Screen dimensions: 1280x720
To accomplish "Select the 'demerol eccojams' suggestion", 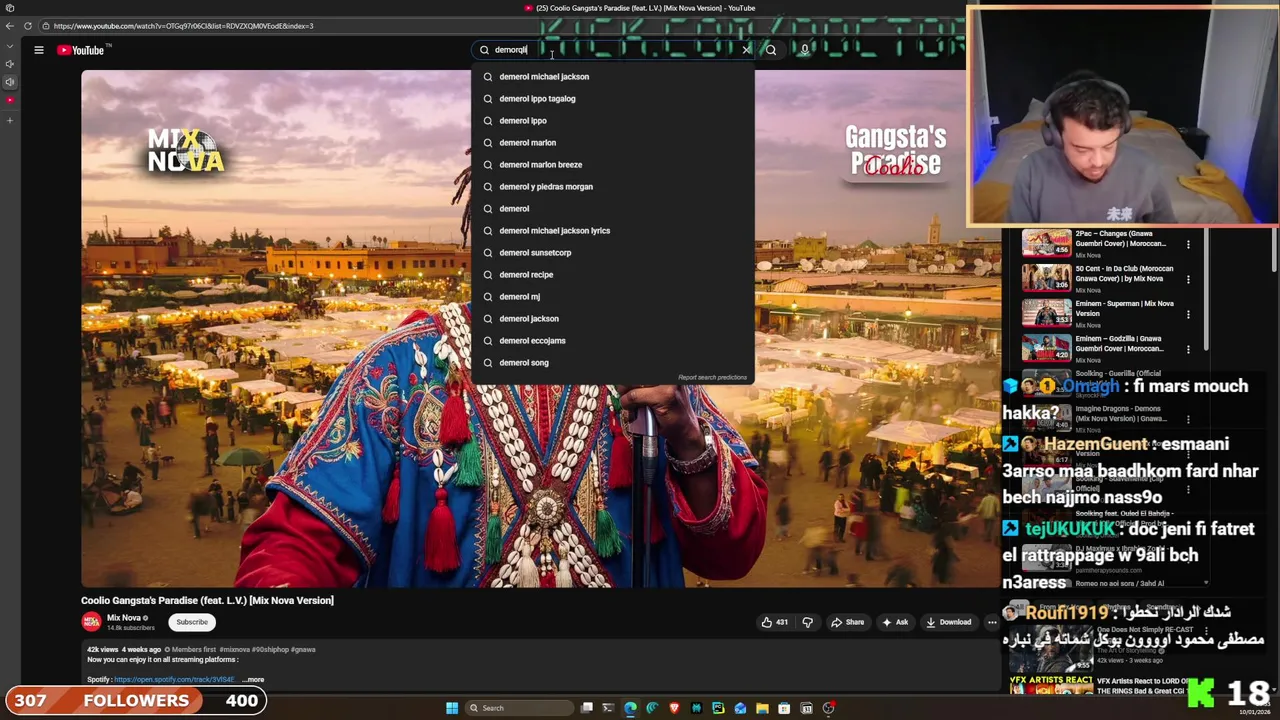I will pos(613,341).
